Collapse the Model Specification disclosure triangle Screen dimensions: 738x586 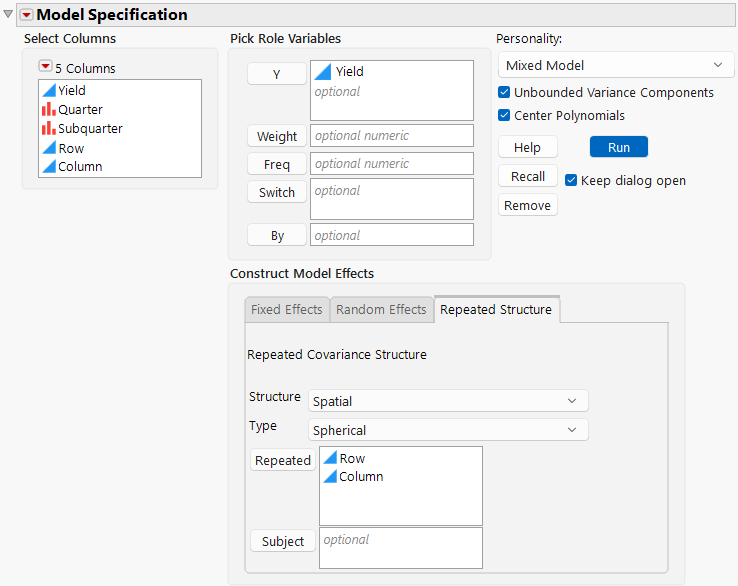[8, 14]
